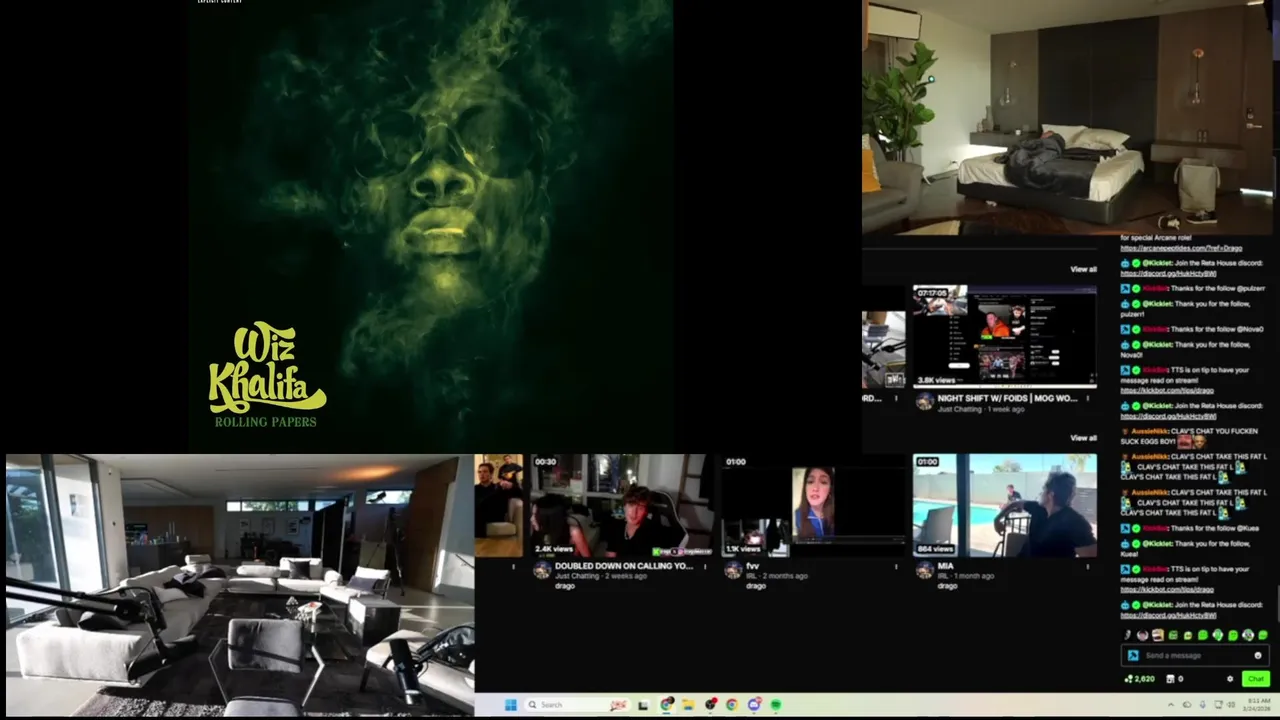Image resolution: width=1280 pixels, height=720 pixels.
Task: Open the system tray overflow chevron
Action: click(1171, 705)
